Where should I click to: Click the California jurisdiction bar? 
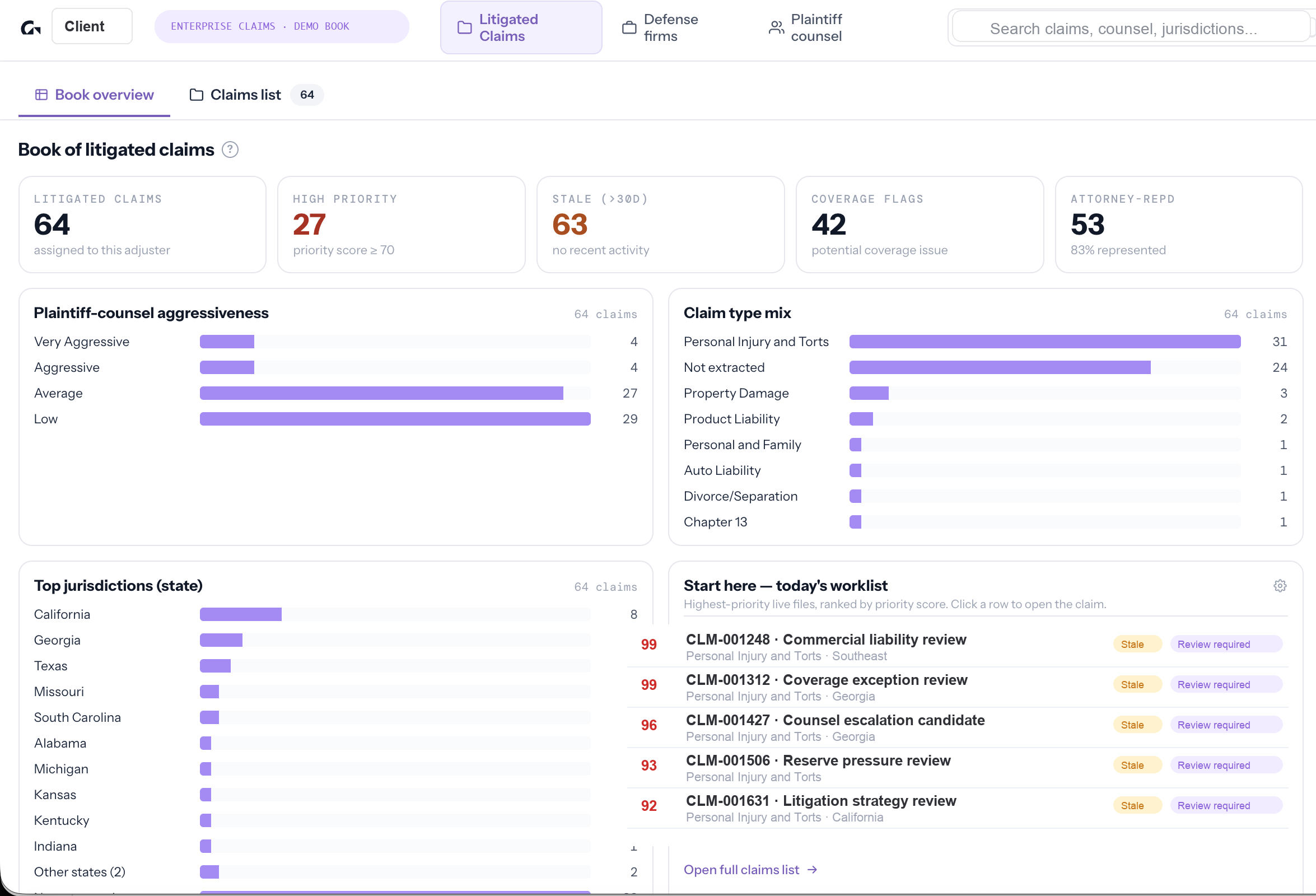point(241,614)
